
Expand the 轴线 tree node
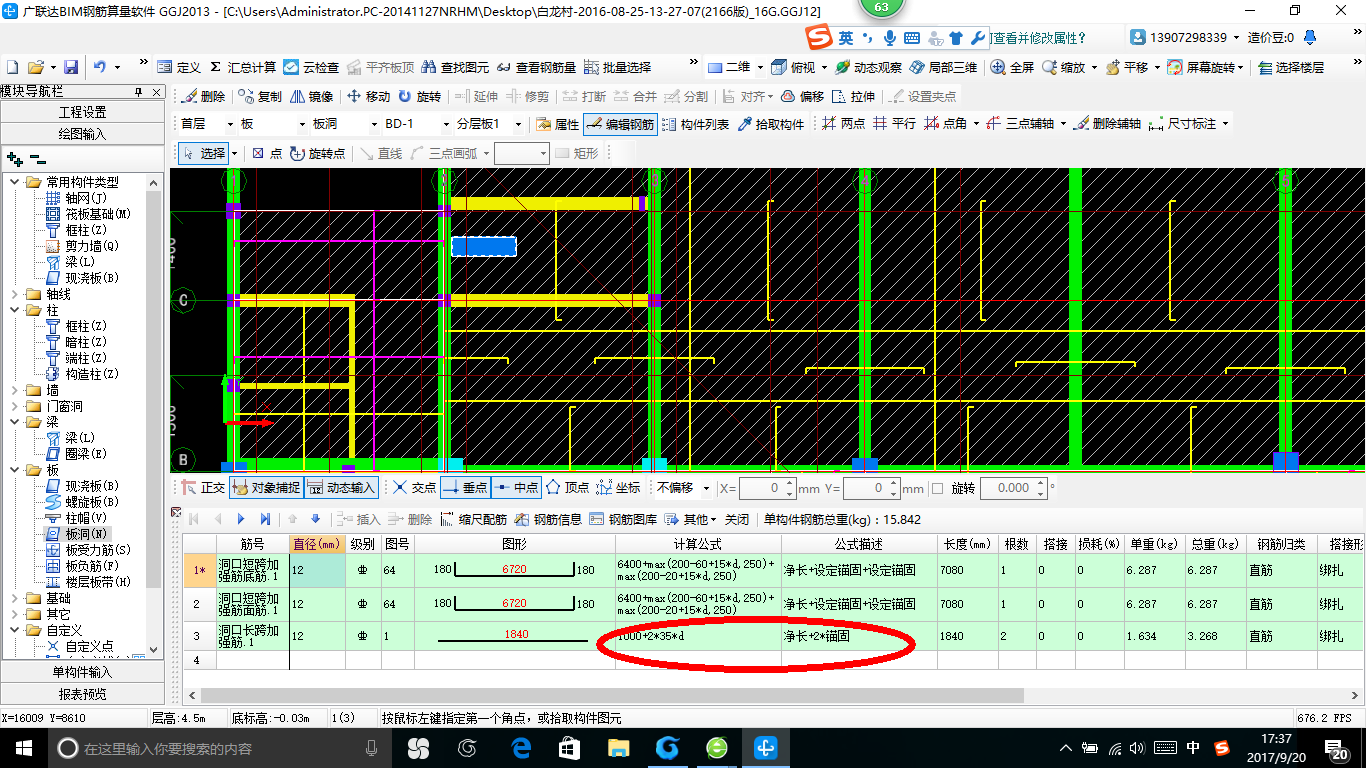point(15,294)
